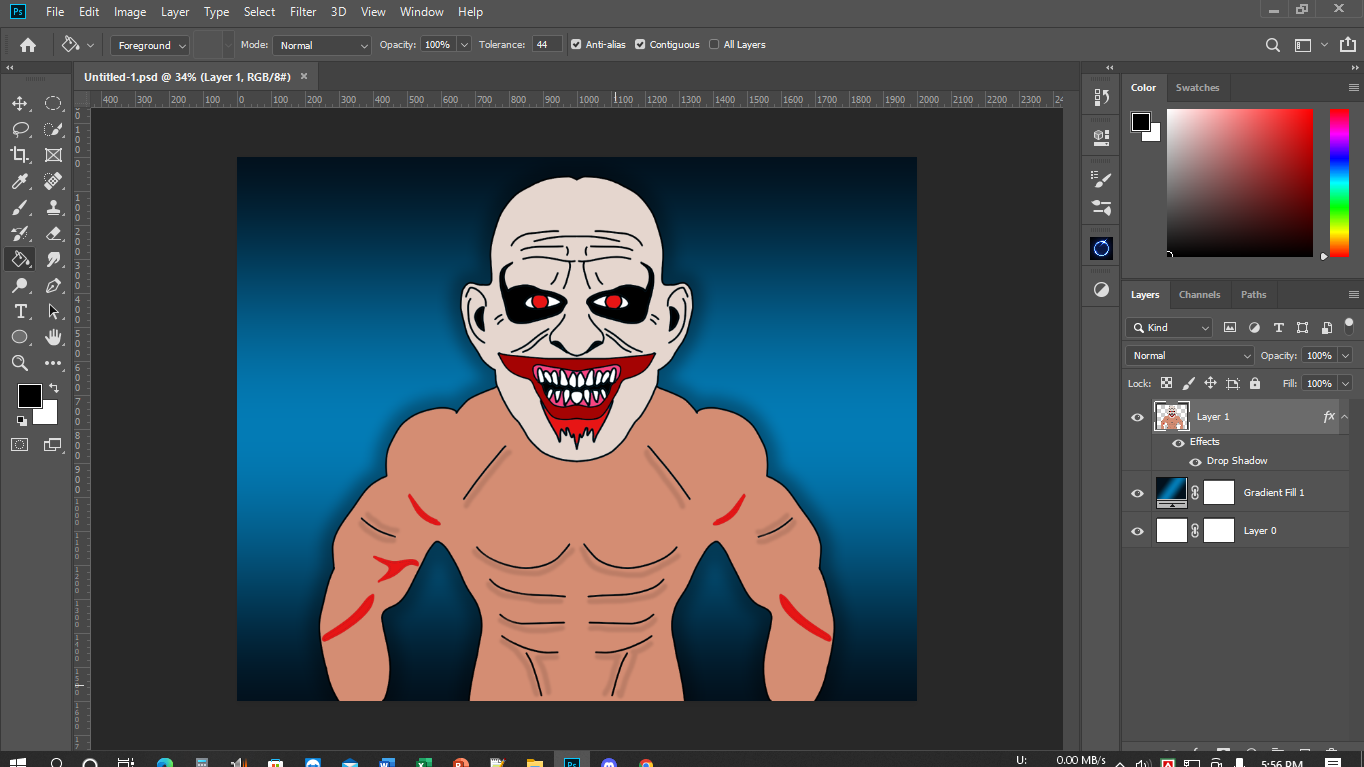Select the Hand tool
Viewport: 1364px width, 767px height.
tap(54, 337)
